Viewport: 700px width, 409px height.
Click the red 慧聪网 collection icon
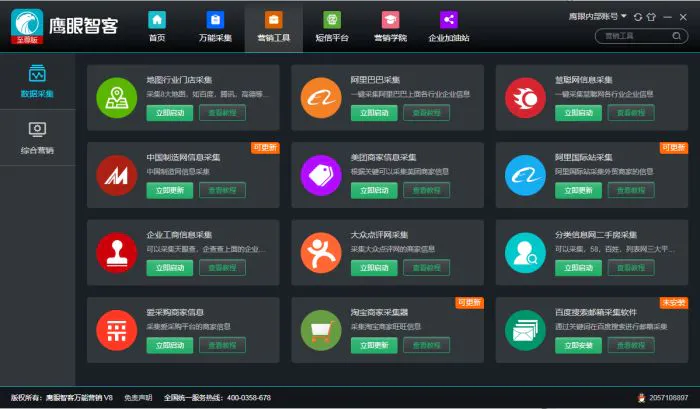525,98
